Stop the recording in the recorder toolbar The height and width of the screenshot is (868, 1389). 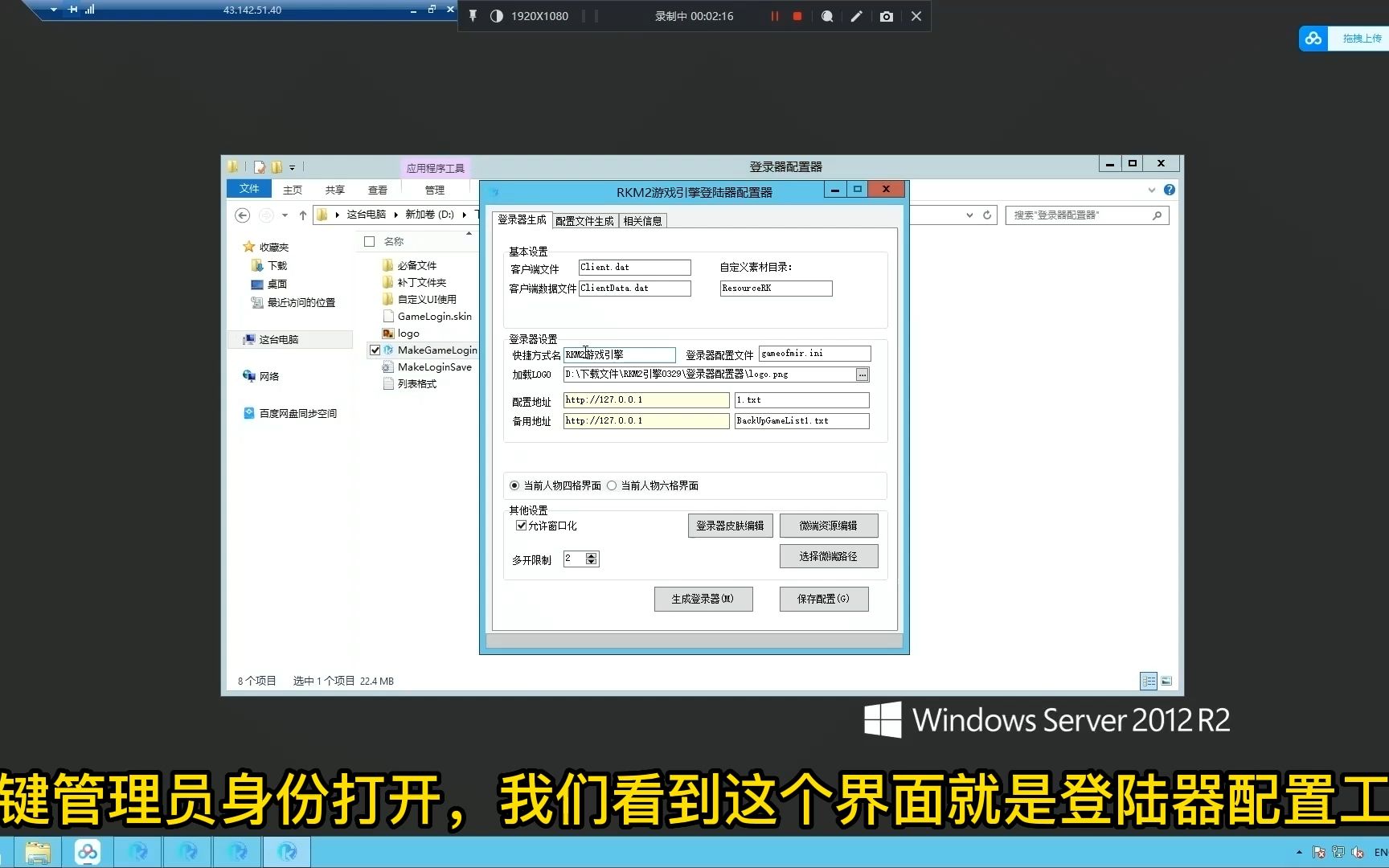pyautogui.click(x=797, y=16)
